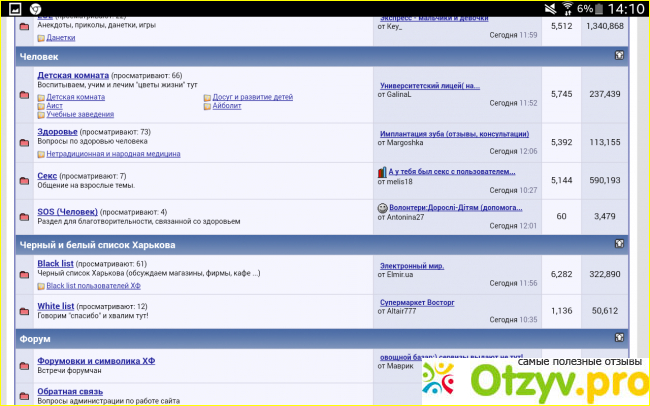Viewport: 650px width, 406px height.
Task: Click the folder icon next to White list
Action: 24,311
